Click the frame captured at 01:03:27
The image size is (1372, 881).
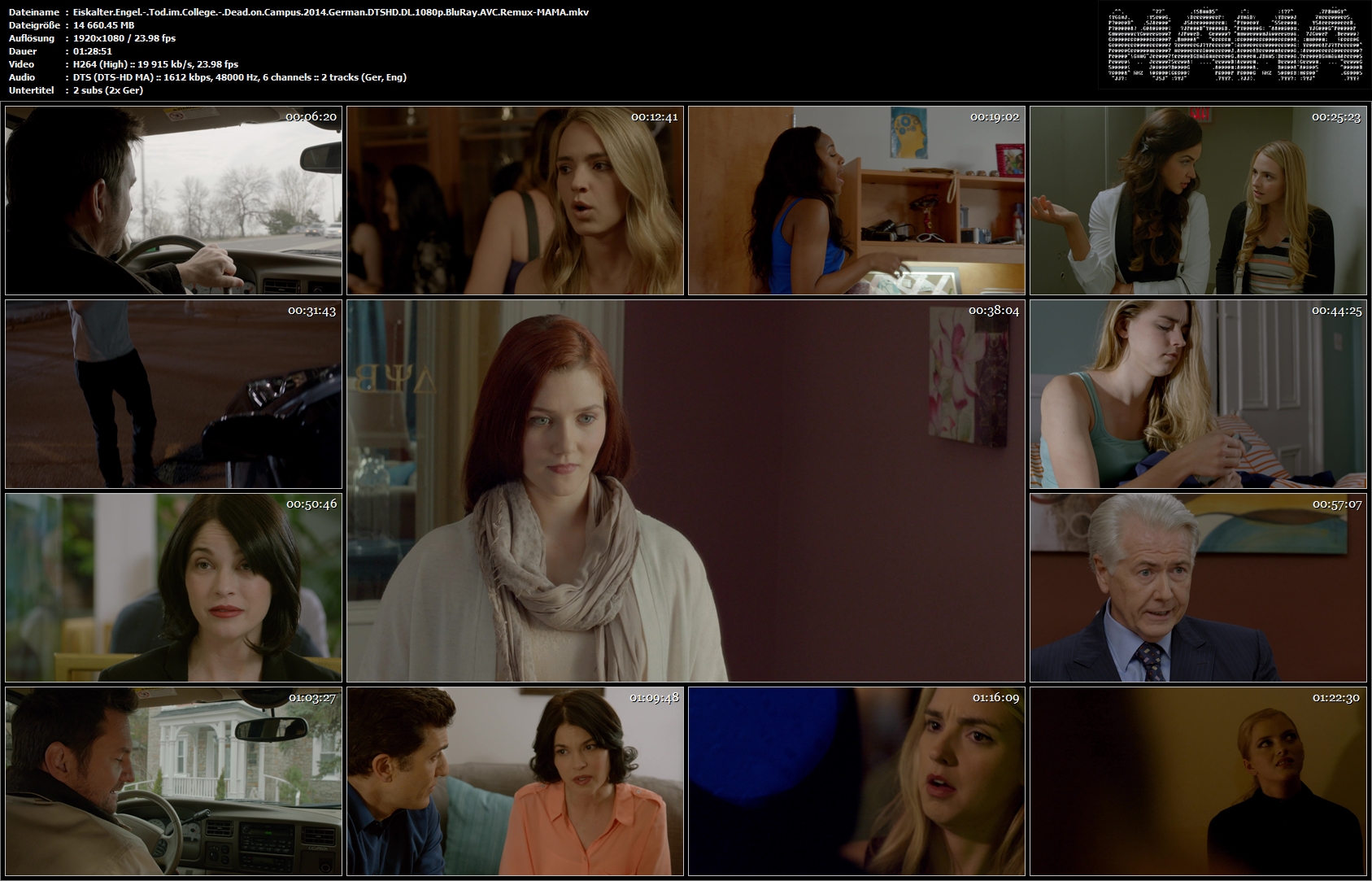[173, 781]
